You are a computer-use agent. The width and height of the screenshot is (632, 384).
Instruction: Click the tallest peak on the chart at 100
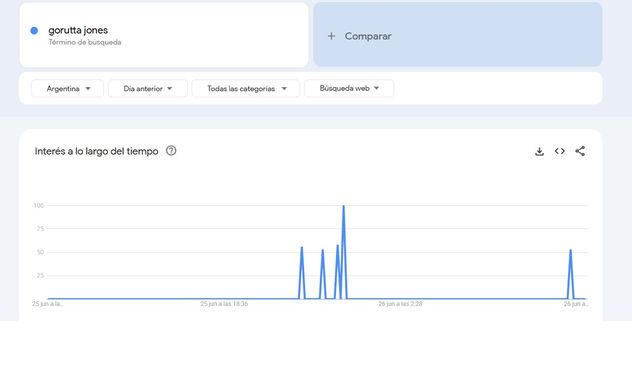(343, 206)
